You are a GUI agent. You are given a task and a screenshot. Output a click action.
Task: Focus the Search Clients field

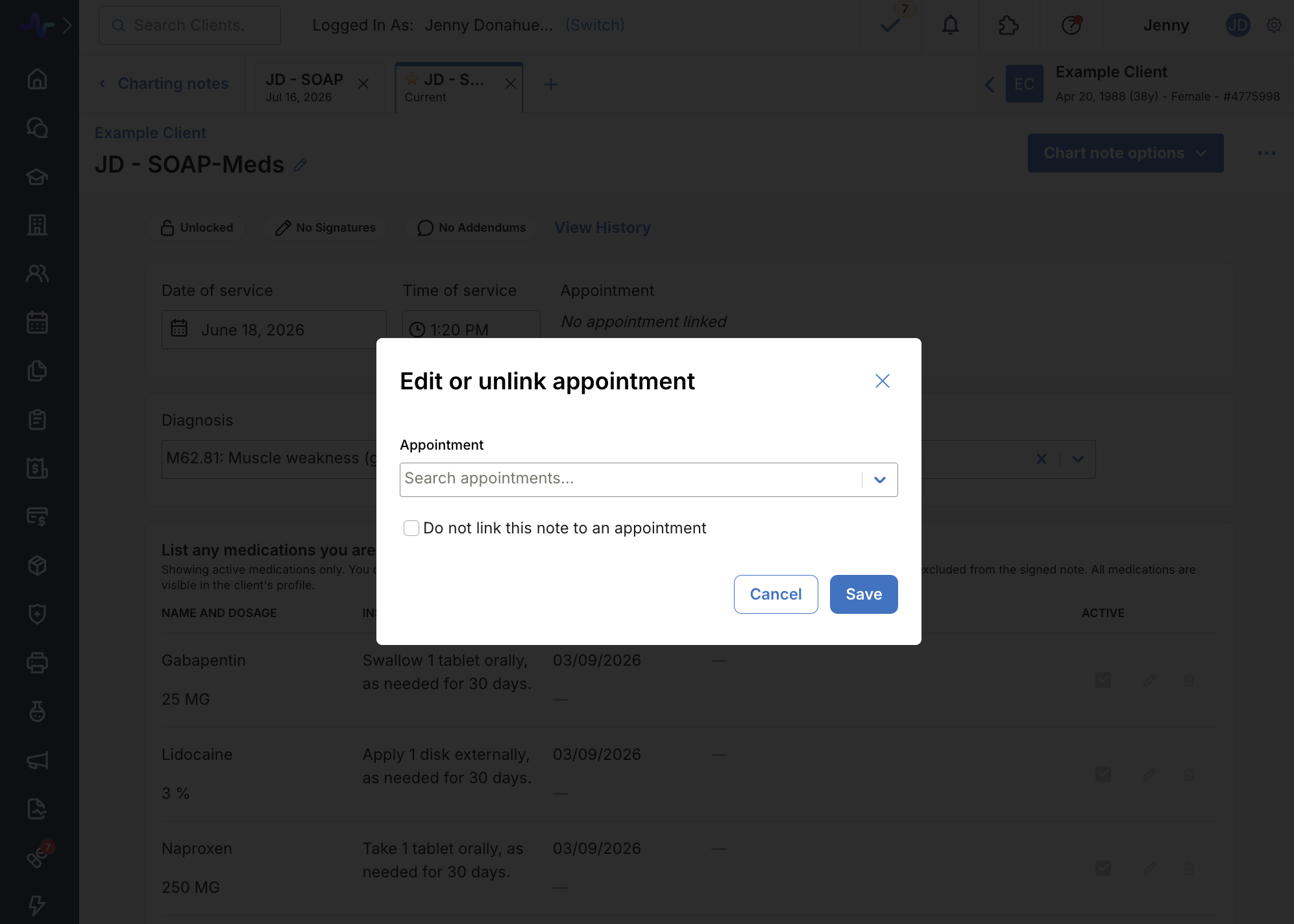pyautogui.click(x=189, y=25)
